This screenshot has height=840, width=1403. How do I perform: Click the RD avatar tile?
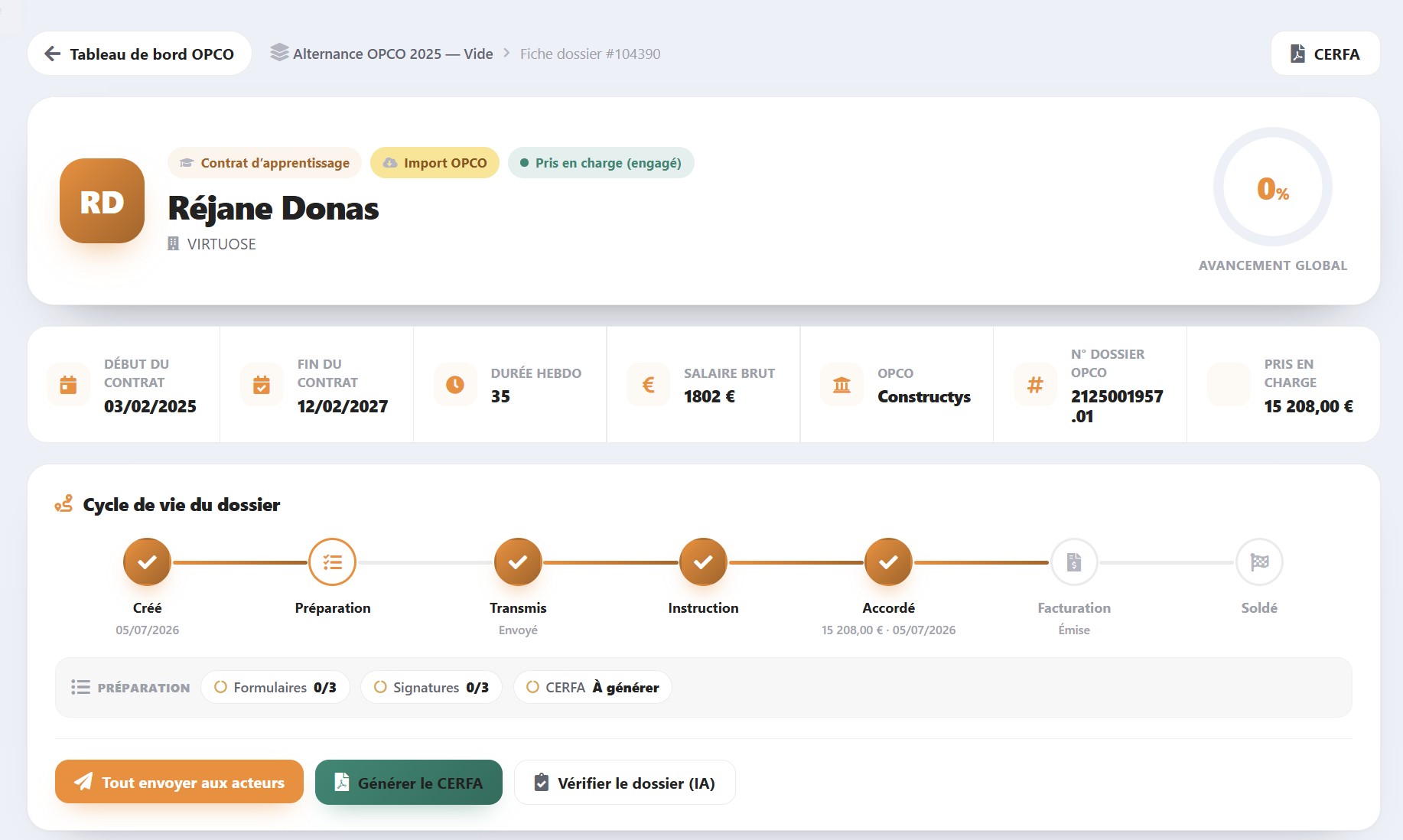[x=102, y=201]
